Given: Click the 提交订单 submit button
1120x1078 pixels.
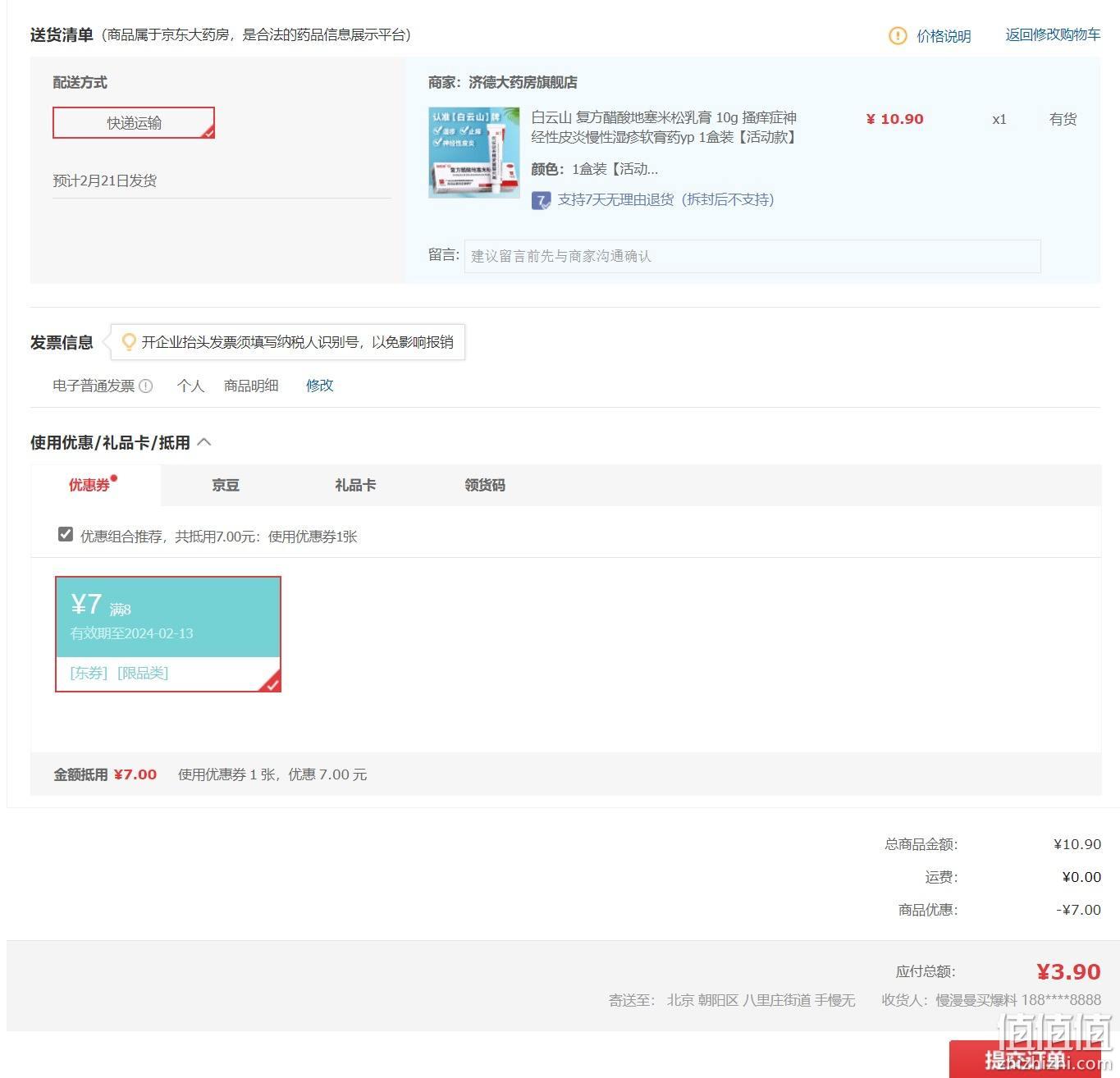Looking at the screenshot, I should point(1026,1059).
